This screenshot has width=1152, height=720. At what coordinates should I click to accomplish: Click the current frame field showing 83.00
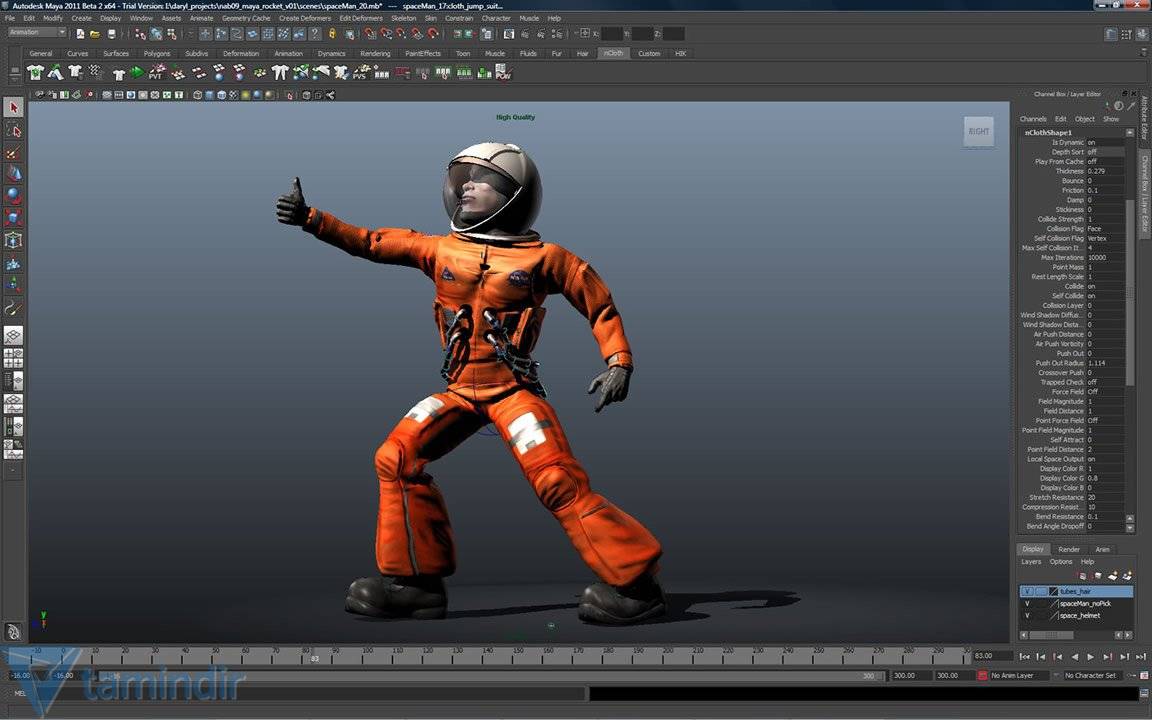(985, 656)
